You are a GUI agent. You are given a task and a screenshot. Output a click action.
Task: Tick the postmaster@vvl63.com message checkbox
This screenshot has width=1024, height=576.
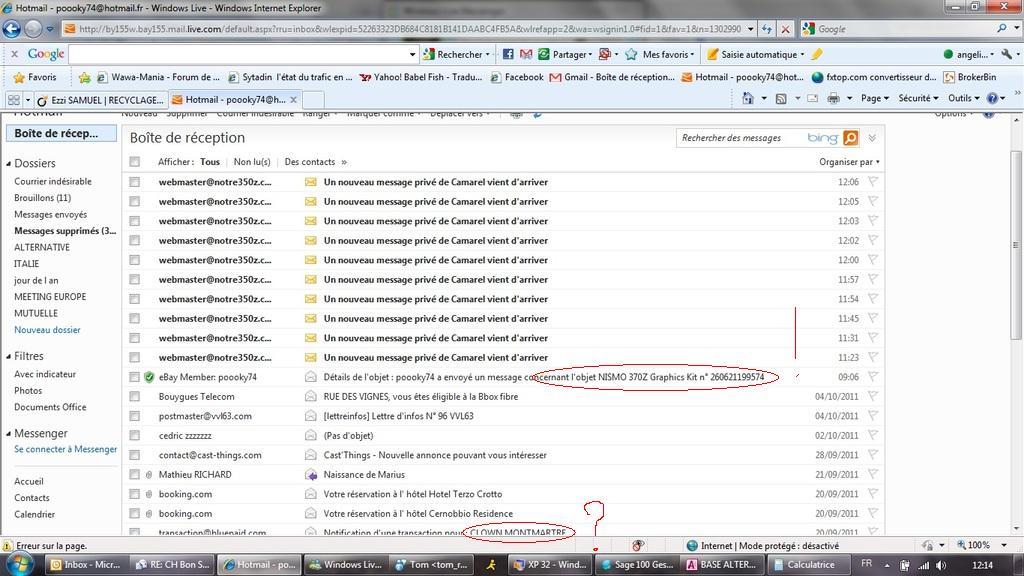pyautogui.click(x=135, y=416)
